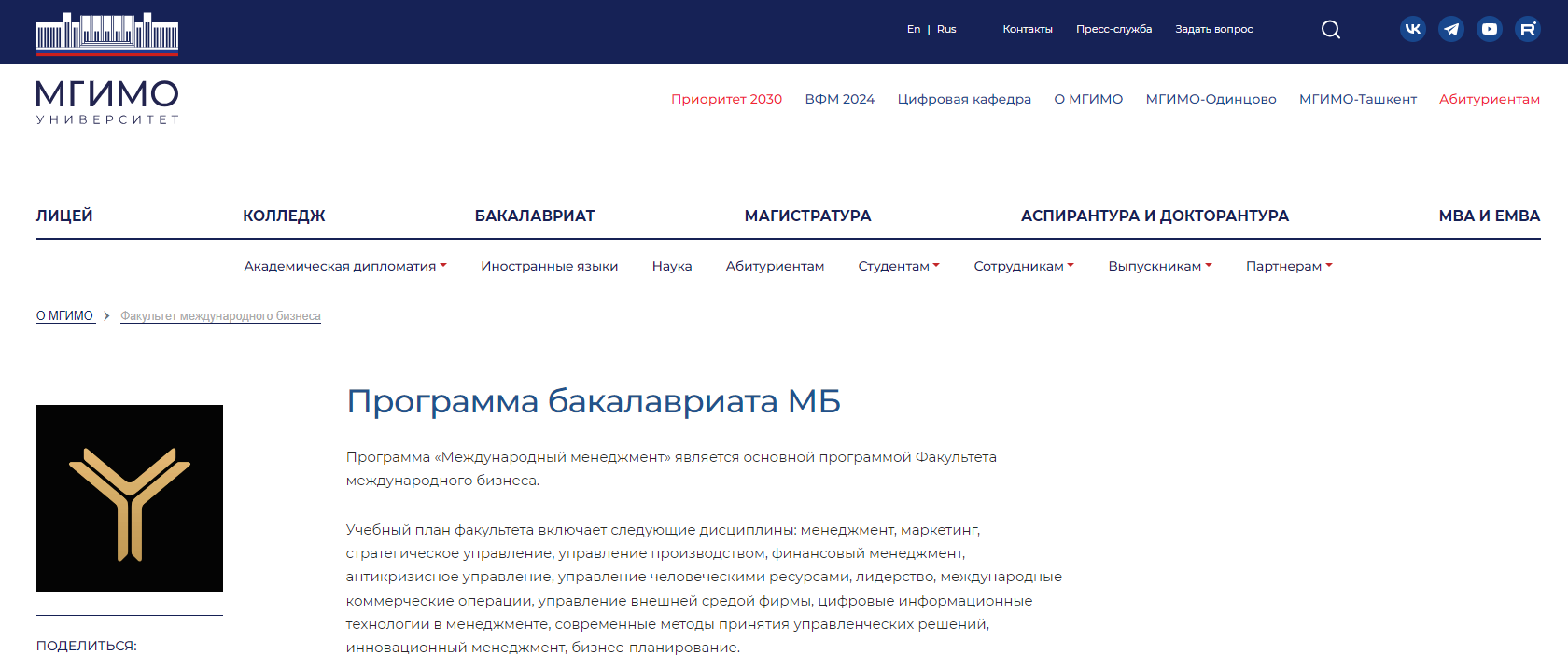Select the ЛИЦЕЙ section

click(64, 216)
